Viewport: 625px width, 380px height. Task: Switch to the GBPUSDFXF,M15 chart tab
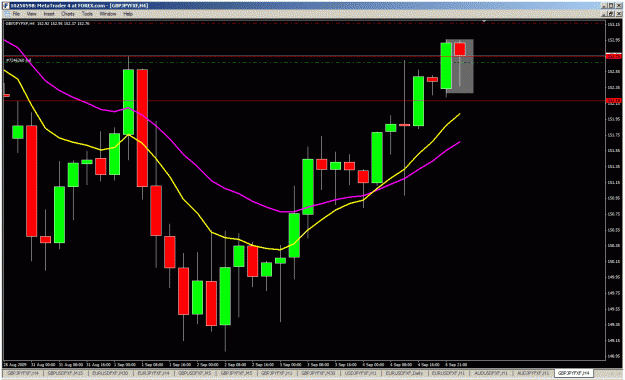pyautogui.click(x=65, y=373)
